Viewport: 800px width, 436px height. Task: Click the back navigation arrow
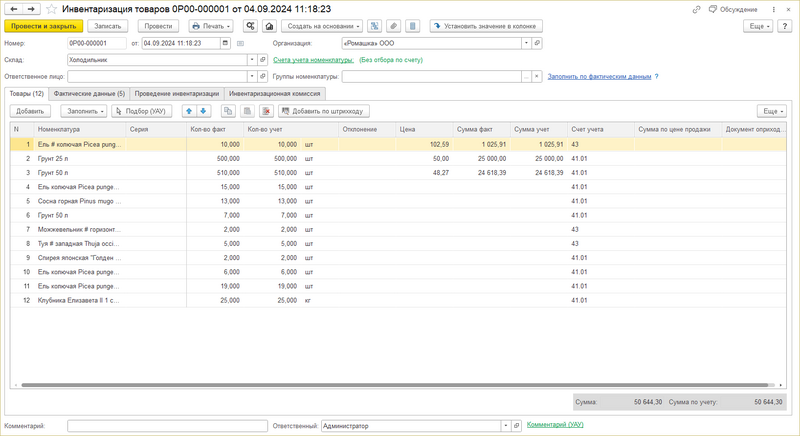click(14, 9)
